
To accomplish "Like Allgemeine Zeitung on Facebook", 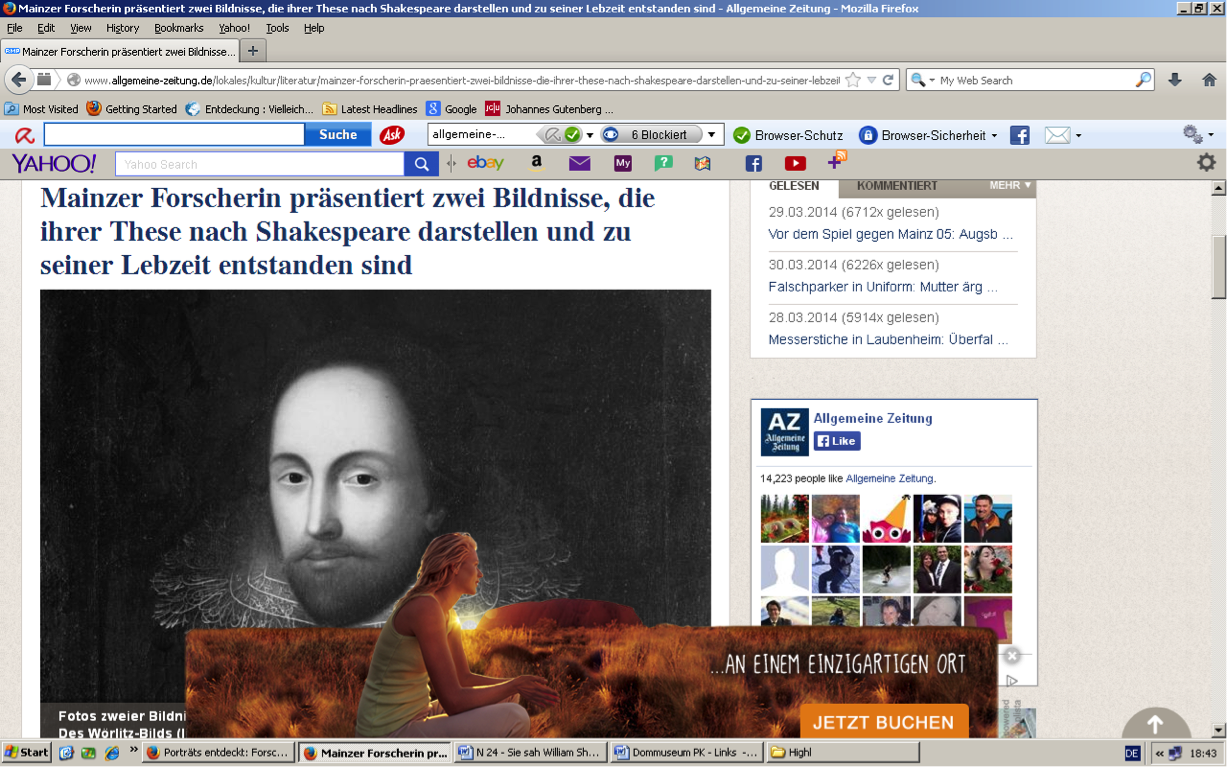I will coord(837,441).
